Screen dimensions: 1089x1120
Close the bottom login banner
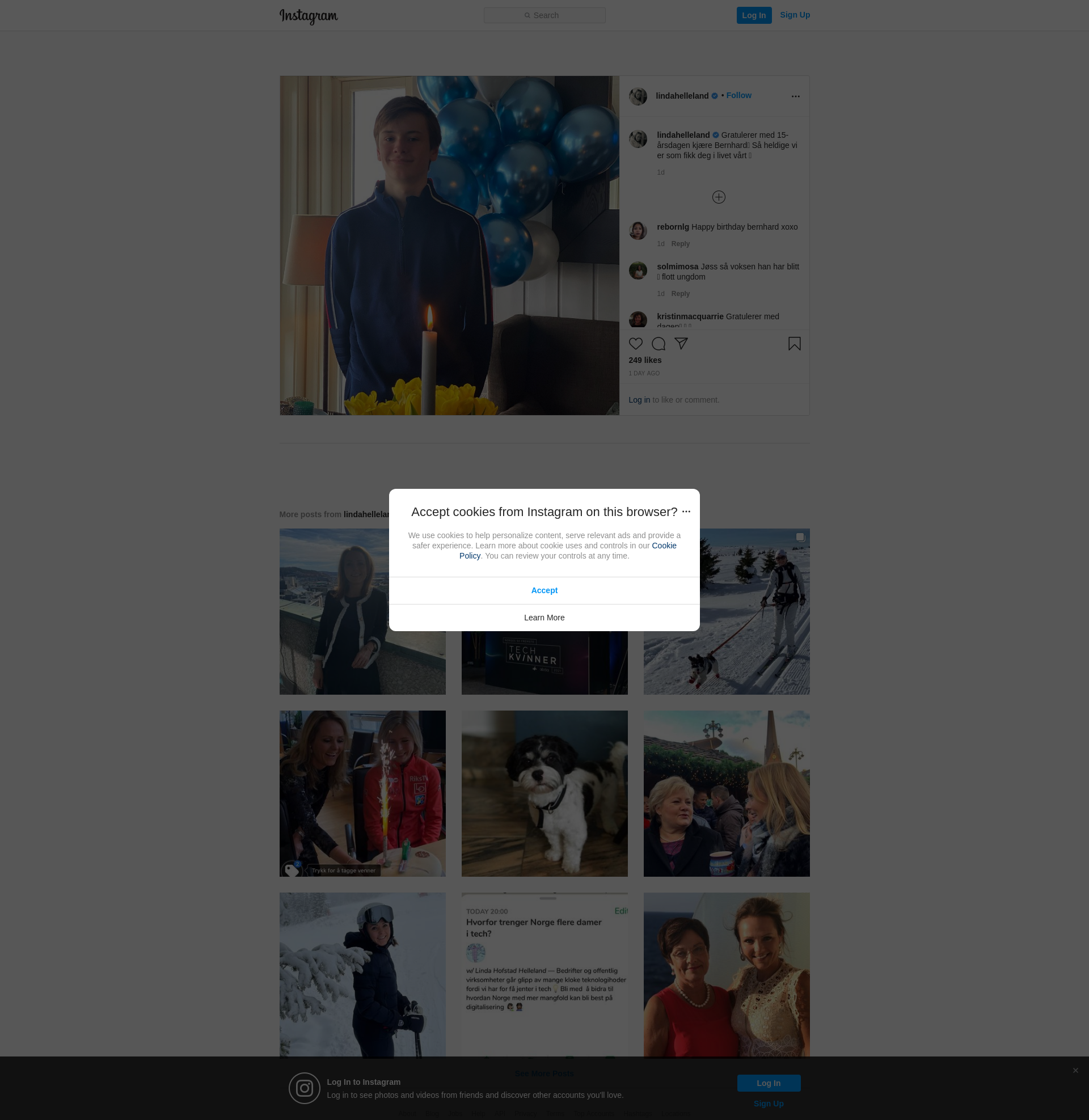[1075, 1071]
